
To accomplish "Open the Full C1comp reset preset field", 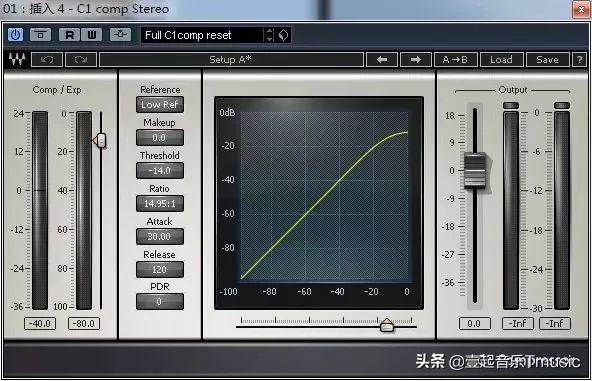I will click(202, 35).
